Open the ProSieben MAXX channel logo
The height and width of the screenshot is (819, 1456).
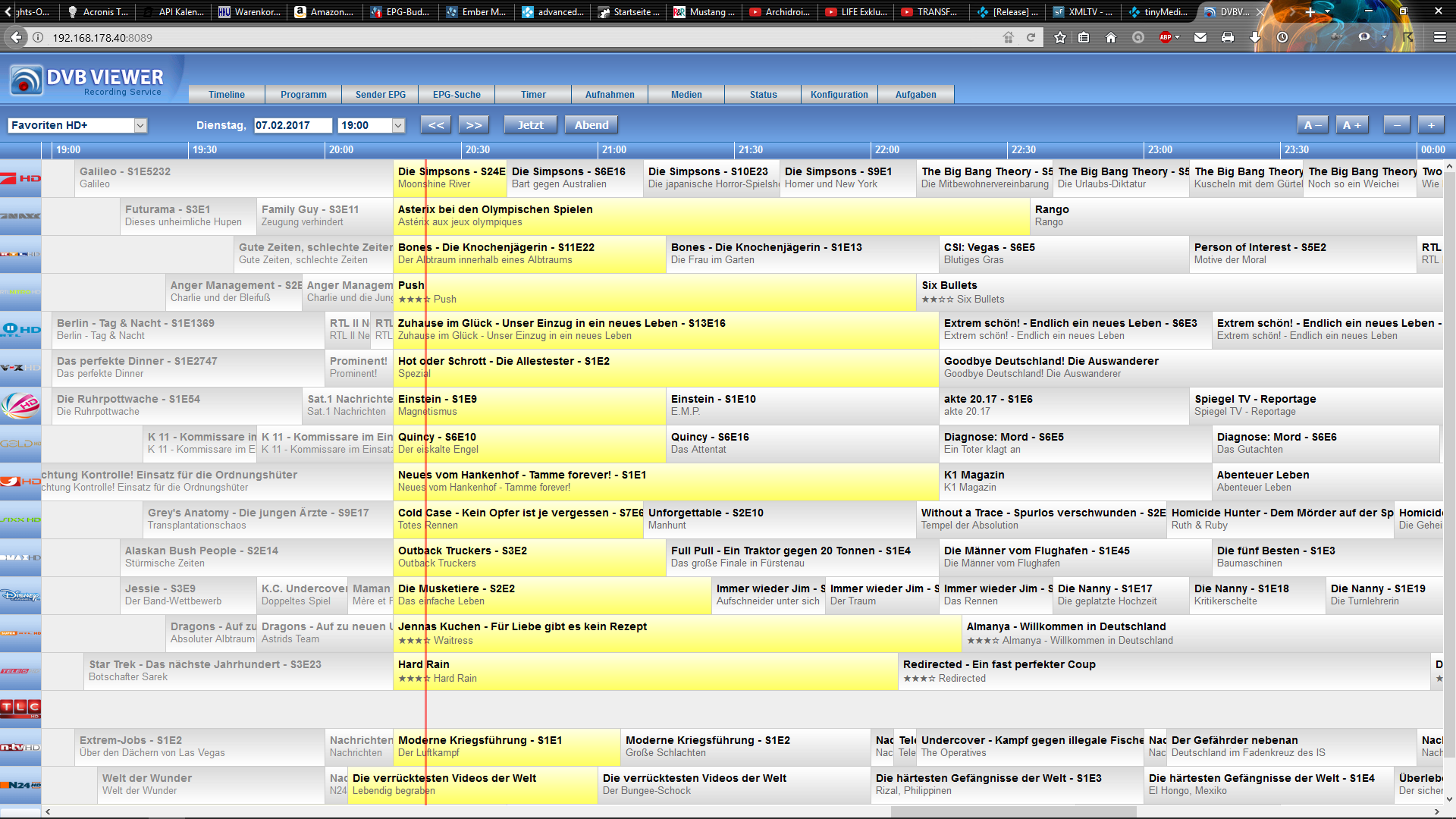20,216
